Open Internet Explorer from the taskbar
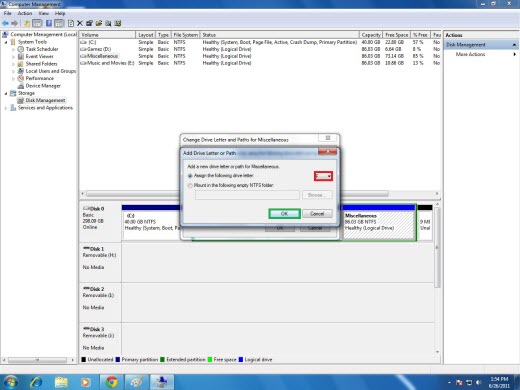Screen dimensions: 520x390 point(36,382)
